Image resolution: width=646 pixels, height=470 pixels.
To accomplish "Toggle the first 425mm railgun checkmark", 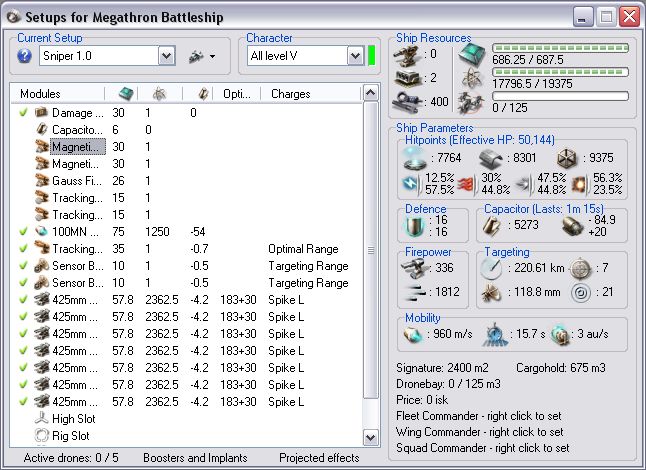I will (23, 299).
